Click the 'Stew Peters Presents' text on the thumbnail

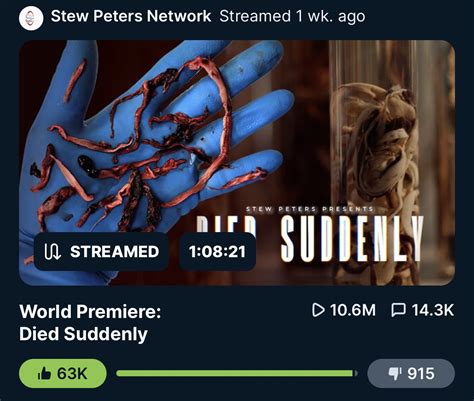tap(310, 209)
